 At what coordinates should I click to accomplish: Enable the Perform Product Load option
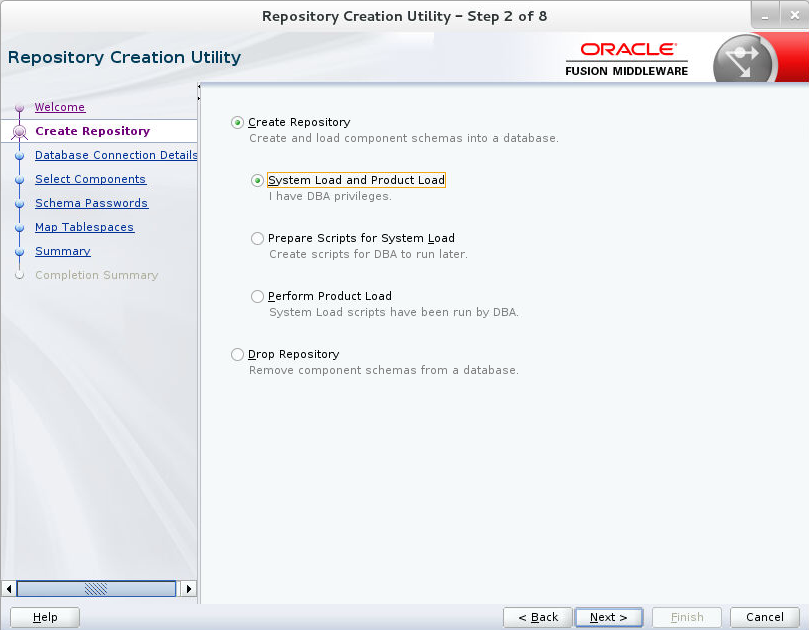257,296
